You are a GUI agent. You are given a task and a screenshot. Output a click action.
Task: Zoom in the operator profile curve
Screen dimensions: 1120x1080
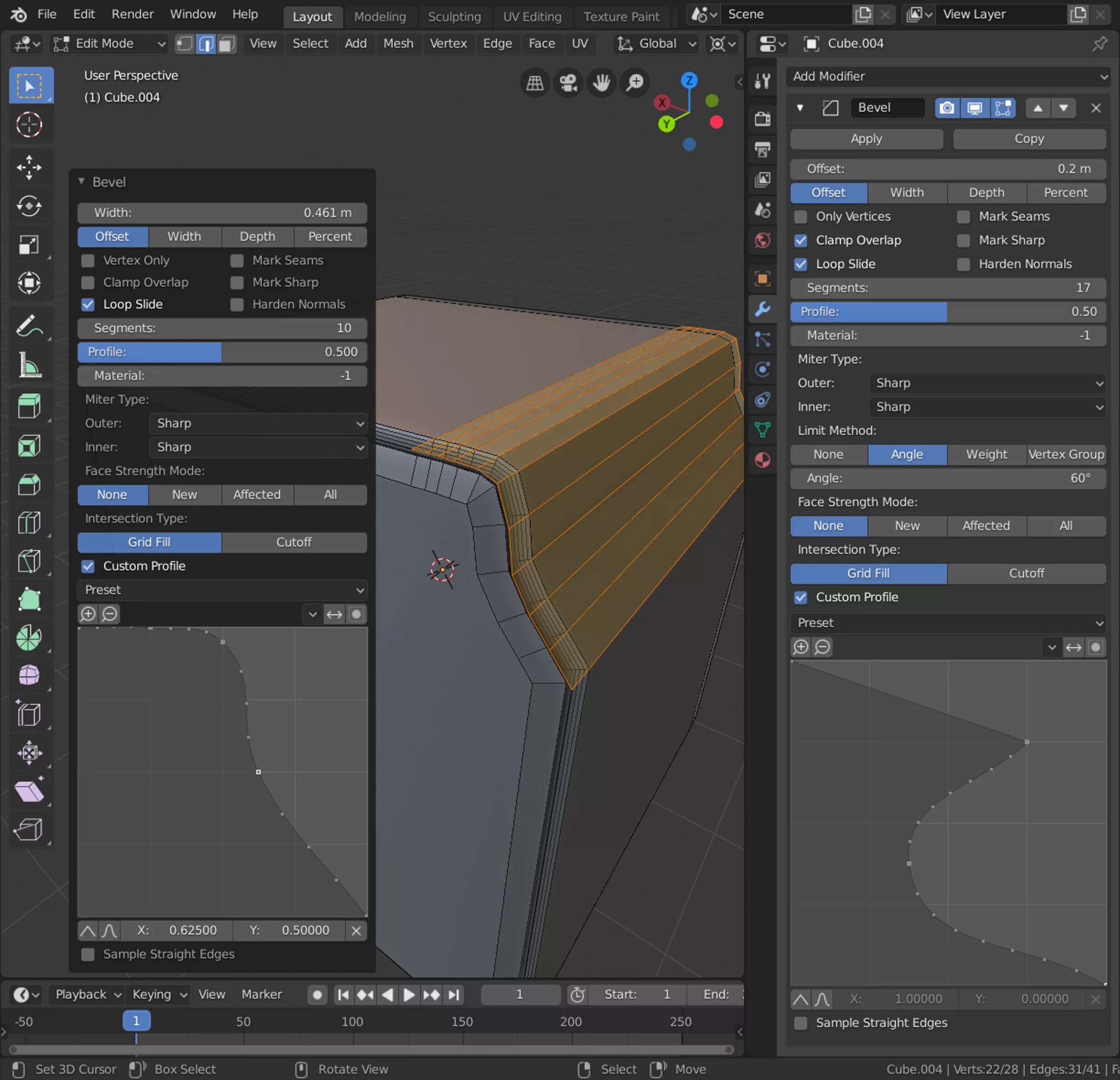click(88, 614)
